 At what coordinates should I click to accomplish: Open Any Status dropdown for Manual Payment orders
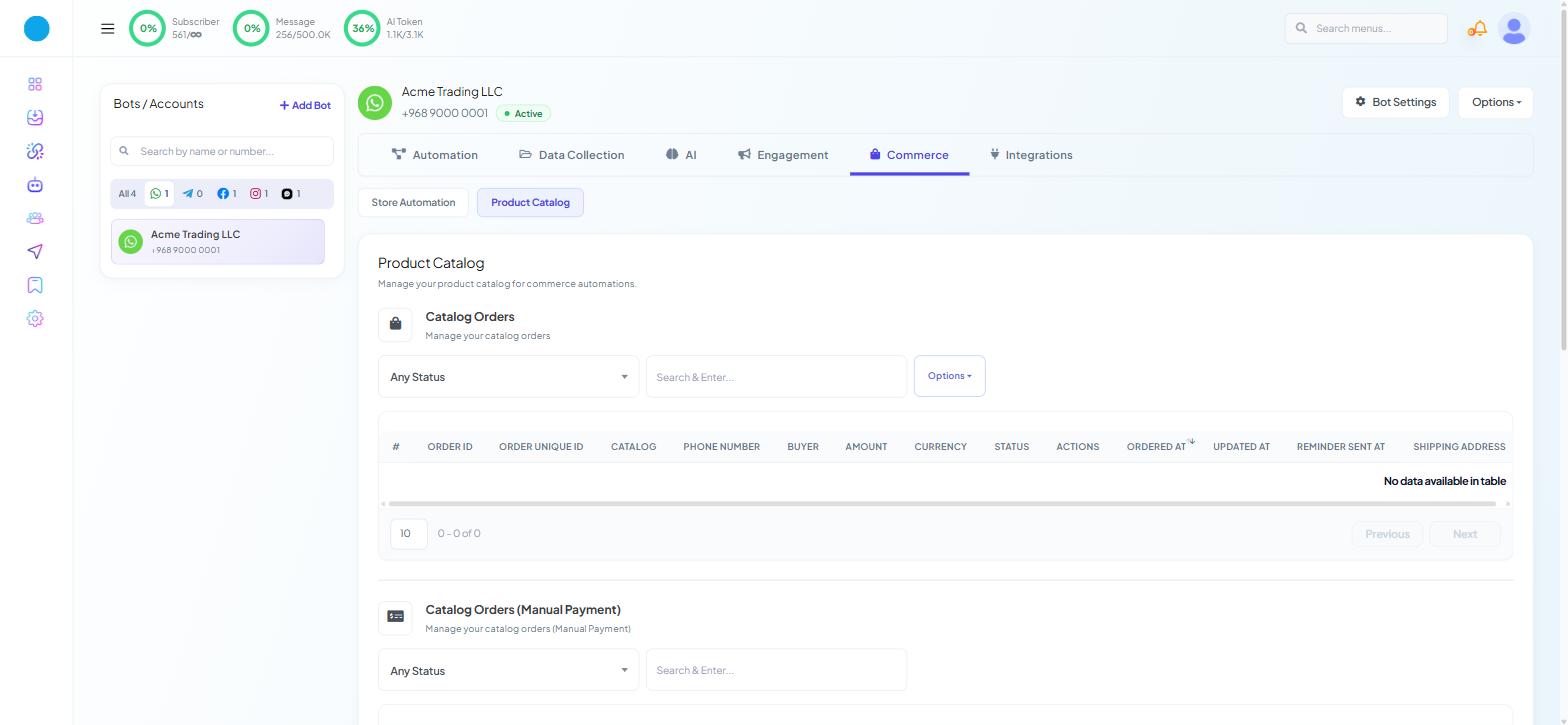pos(508,670)
